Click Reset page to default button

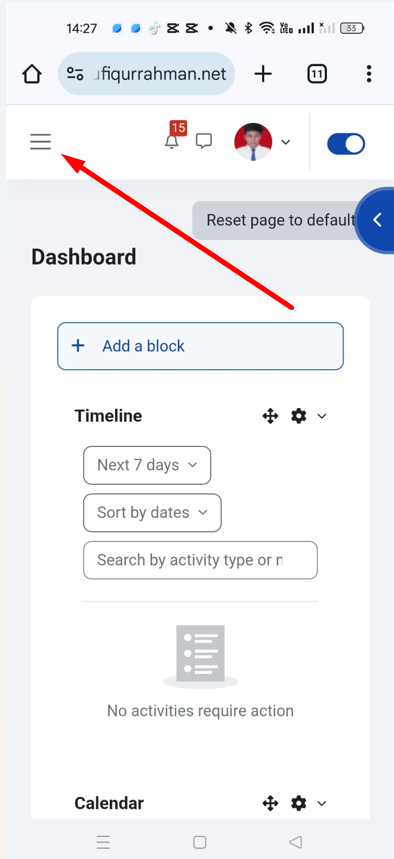pyautogui.click(x=281, y=220)
